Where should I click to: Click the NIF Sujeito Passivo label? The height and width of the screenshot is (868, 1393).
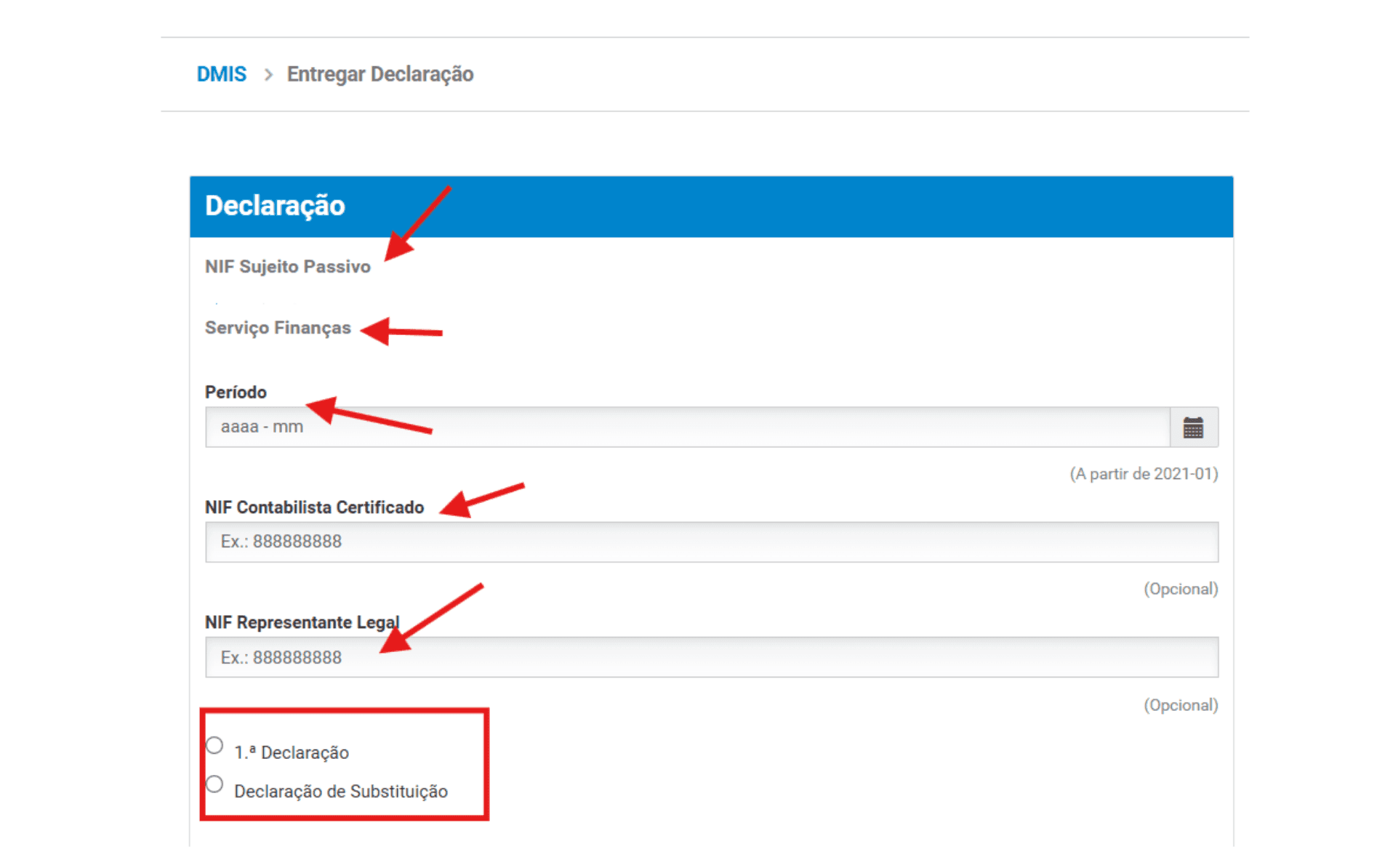(287, 267)
